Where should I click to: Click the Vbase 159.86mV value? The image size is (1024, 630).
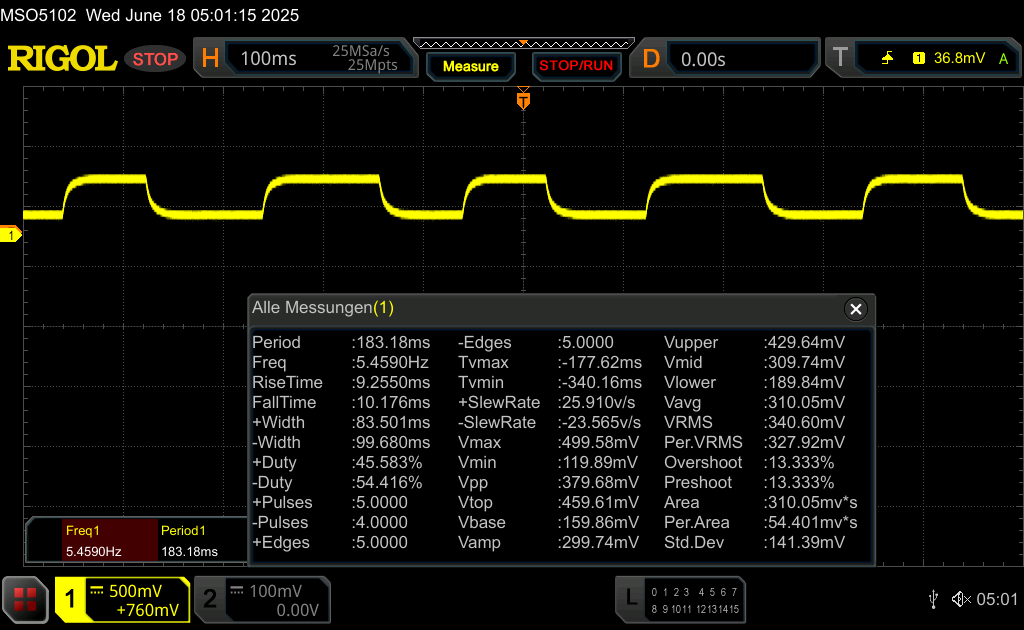[x=598, y=522]
